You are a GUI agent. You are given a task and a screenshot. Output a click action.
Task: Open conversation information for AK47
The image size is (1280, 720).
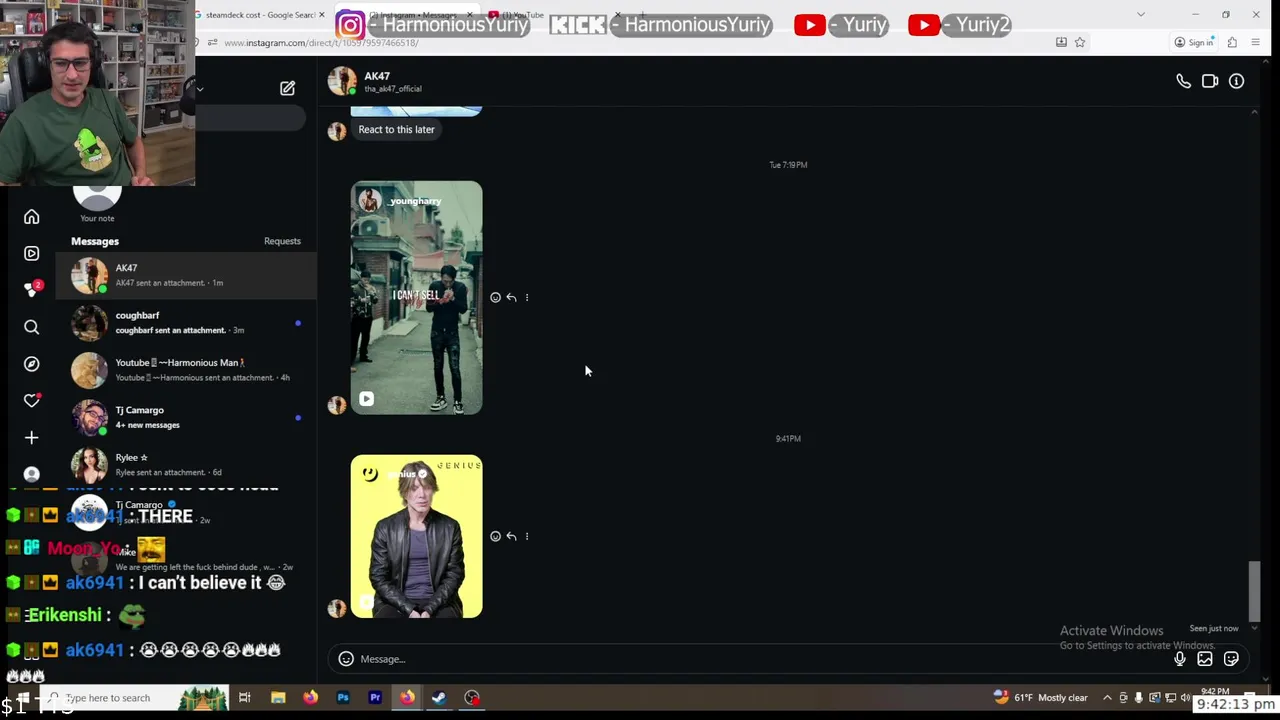(x=1237, y=81)
